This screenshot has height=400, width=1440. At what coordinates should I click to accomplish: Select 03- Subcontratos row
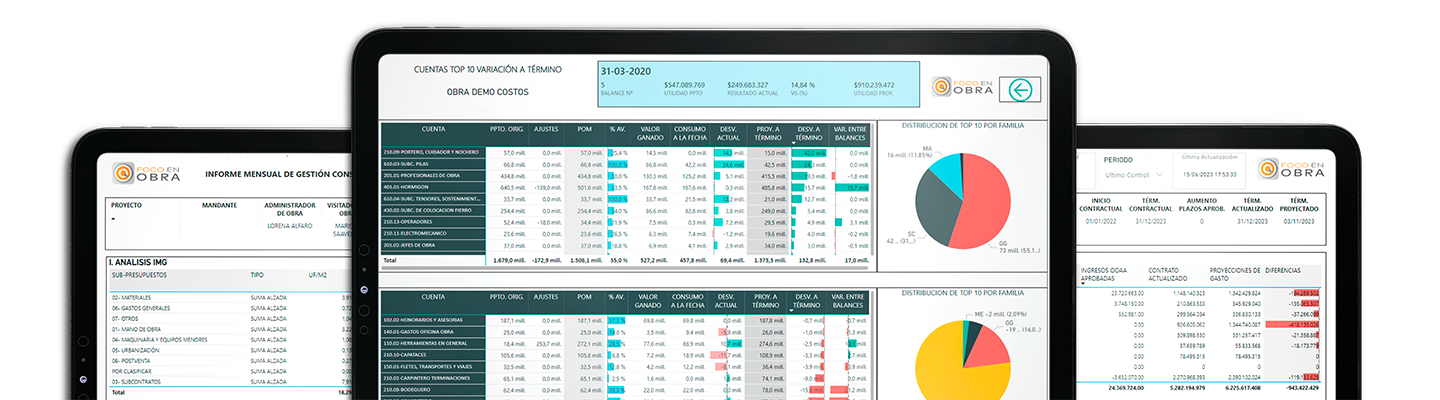(230, 382)
